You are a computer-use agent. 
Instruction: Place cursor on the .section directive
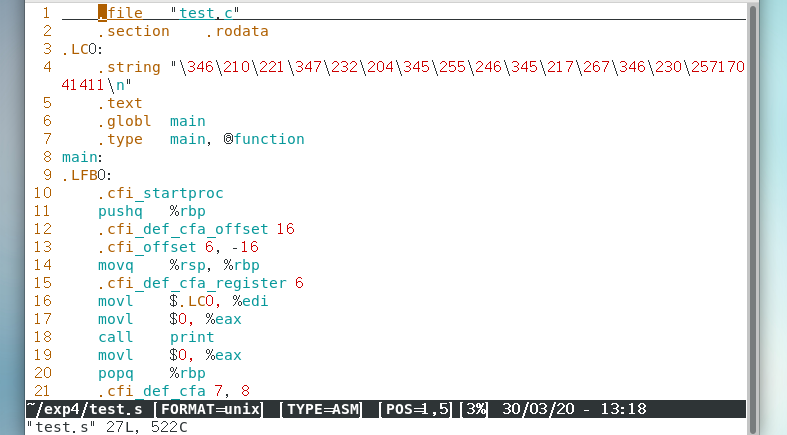tap(133, 31)
